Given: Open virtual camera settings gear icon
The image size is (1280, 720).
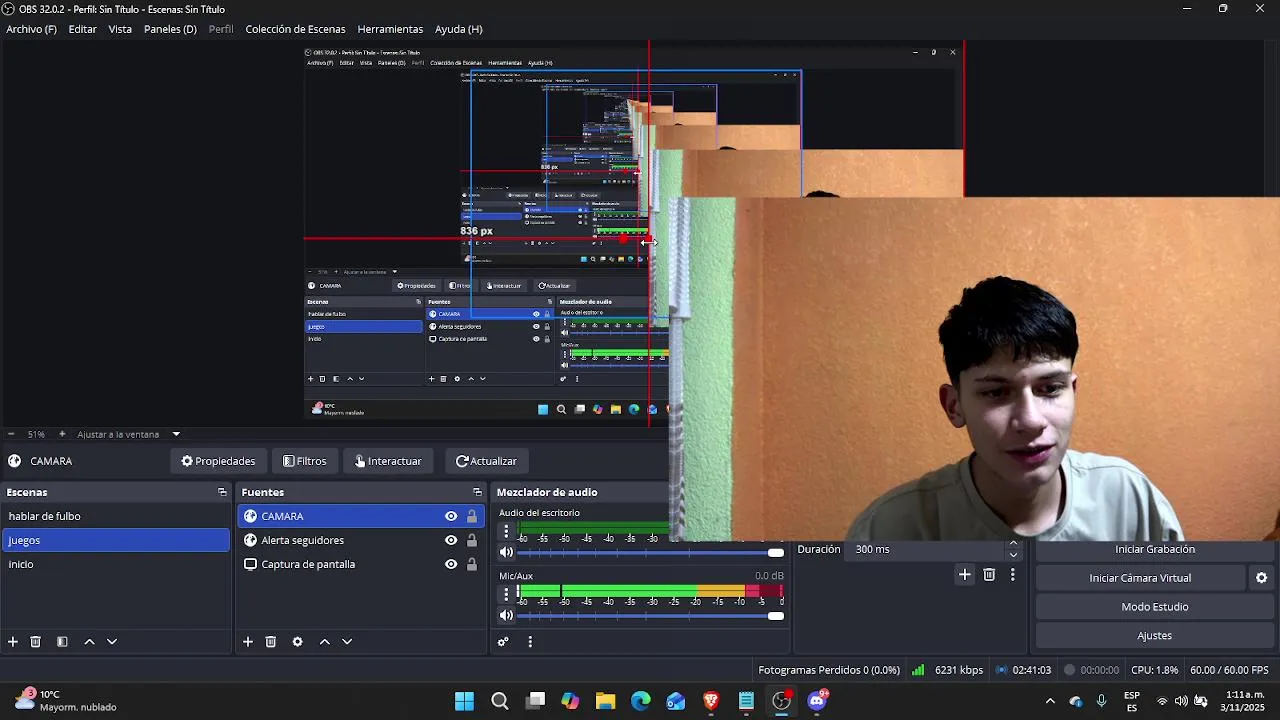Looking at the screenshot, I should tap(1261, 578).
